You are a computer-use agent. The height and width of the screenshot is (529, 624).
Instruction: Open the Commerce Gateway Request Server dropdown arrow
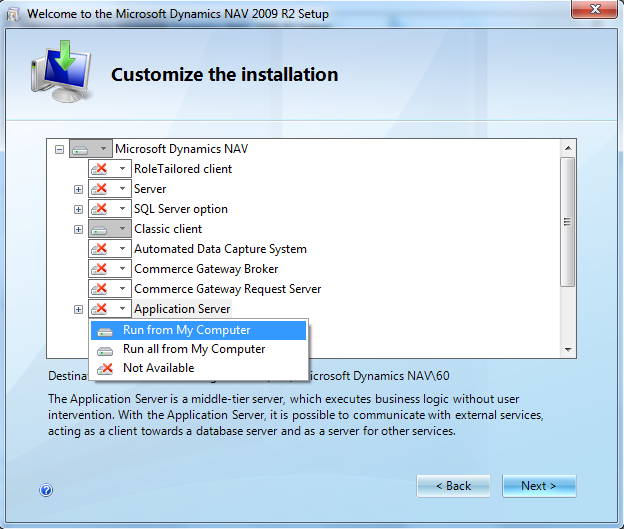(x=122, y=289)
